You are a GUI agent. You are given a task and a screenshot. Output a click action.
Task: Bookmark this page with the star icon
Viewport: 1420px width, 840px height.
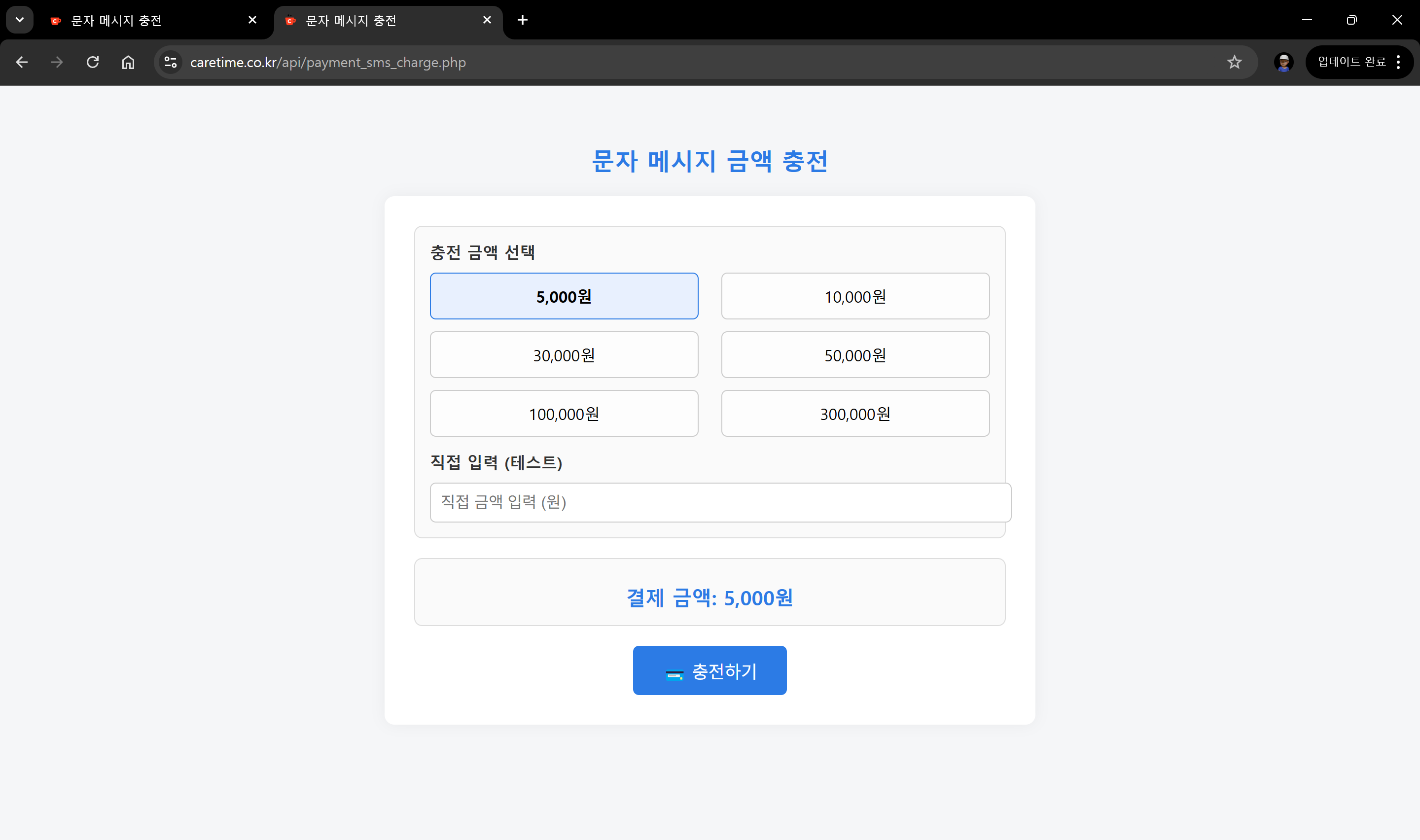click(1234, 62)
